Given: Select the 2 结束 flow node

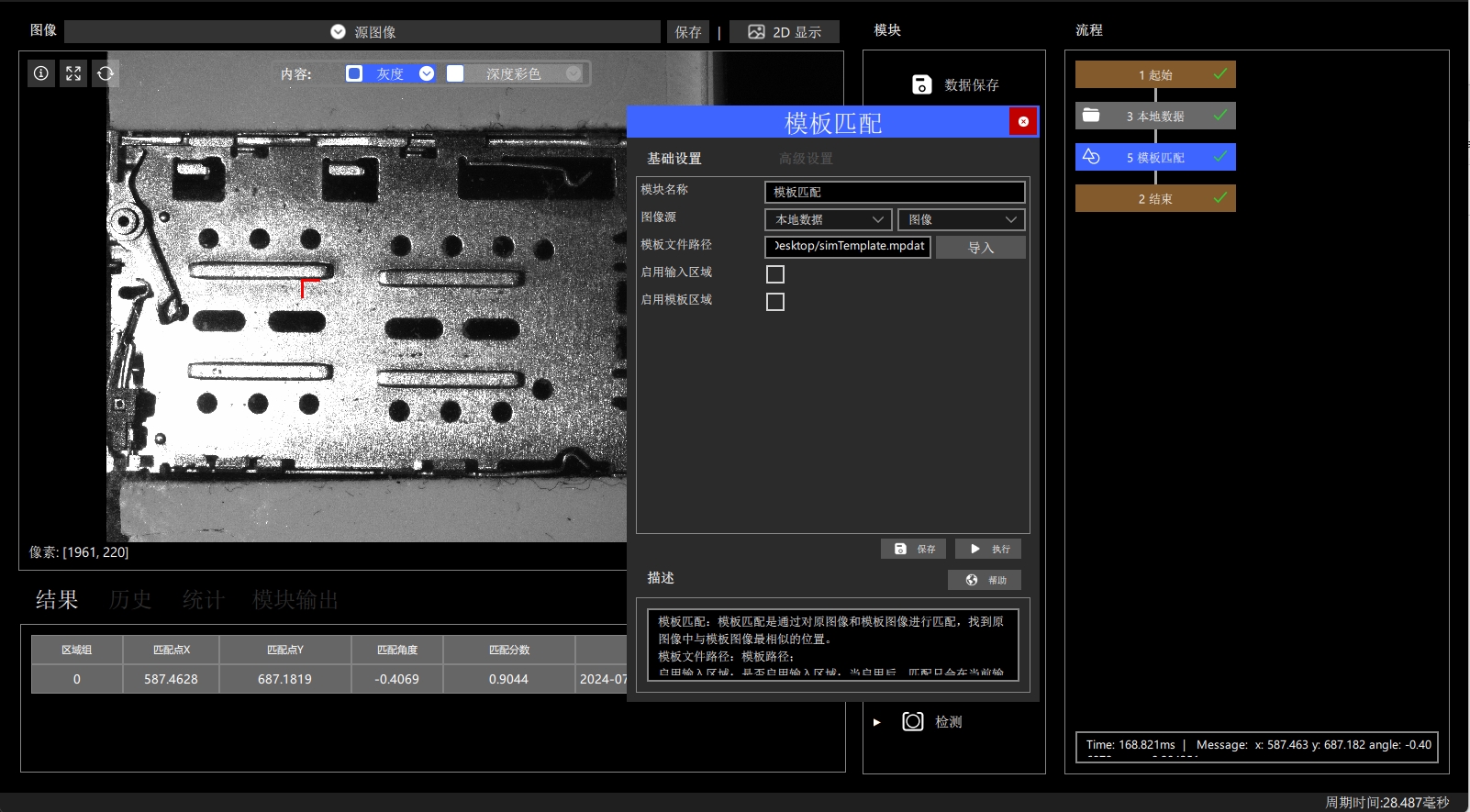Looking at the screenshot, I should [x=1155, y=198].
